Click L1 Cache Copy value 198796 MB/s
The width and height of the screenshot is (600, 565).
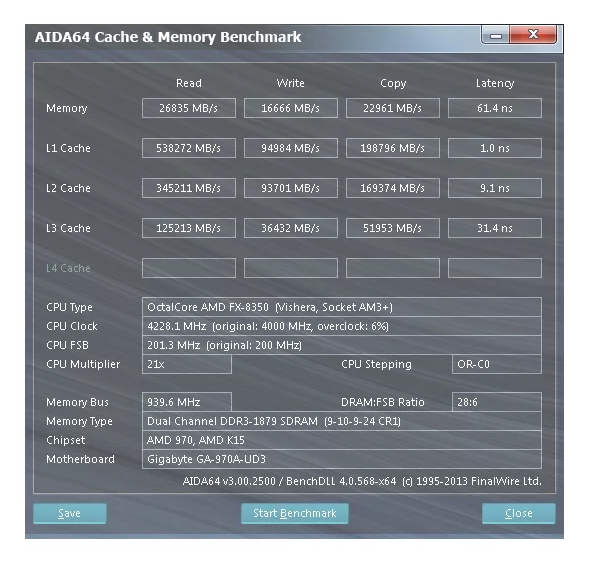pos(393,148)
